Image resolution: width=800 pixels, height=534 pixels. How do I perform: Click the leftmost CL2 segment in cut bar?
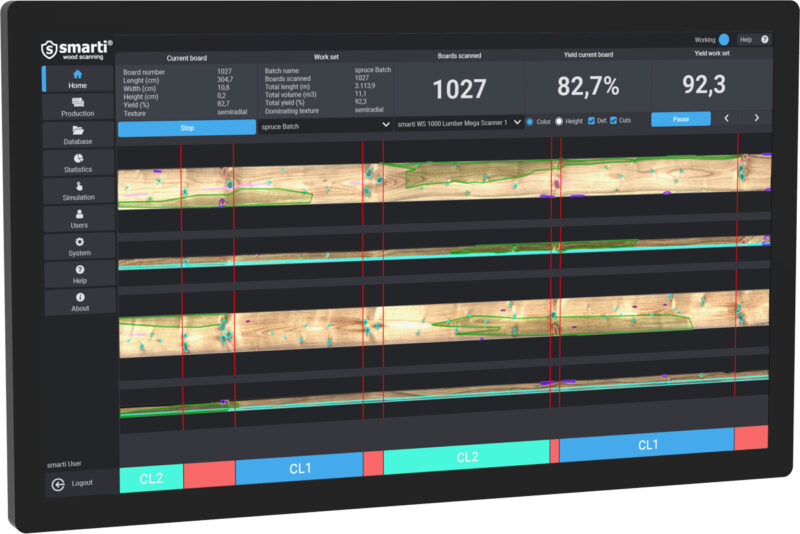click(x=152, y=478)
